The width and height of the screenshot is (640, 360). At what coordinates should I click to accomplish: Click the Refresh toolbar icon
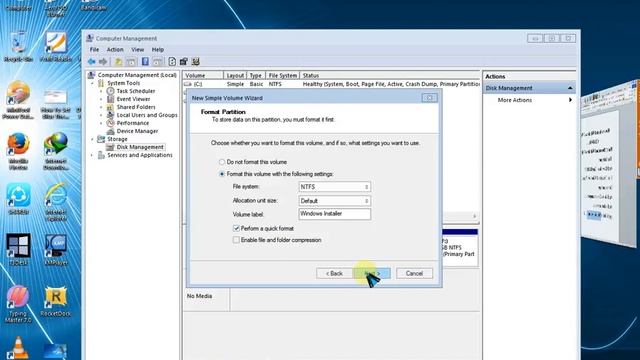tap(172, 62)
